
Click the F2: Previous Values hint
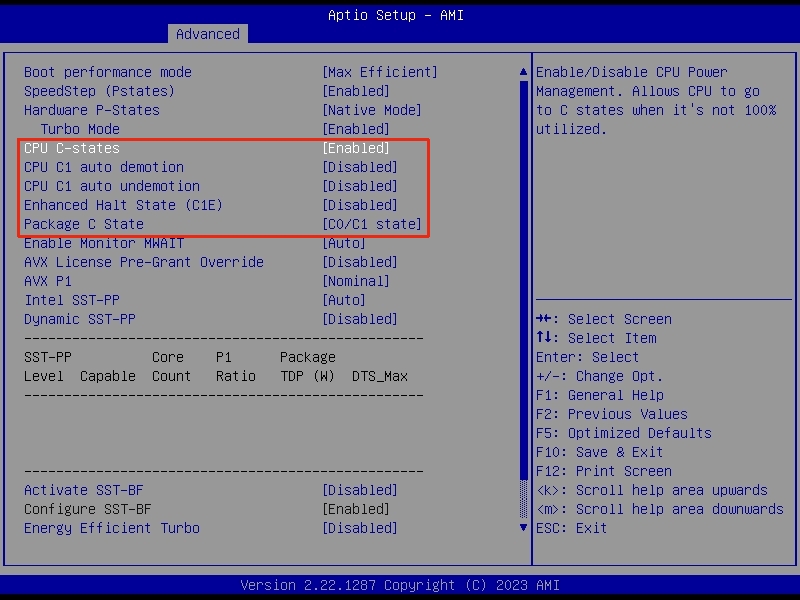[x=612, y=414]
